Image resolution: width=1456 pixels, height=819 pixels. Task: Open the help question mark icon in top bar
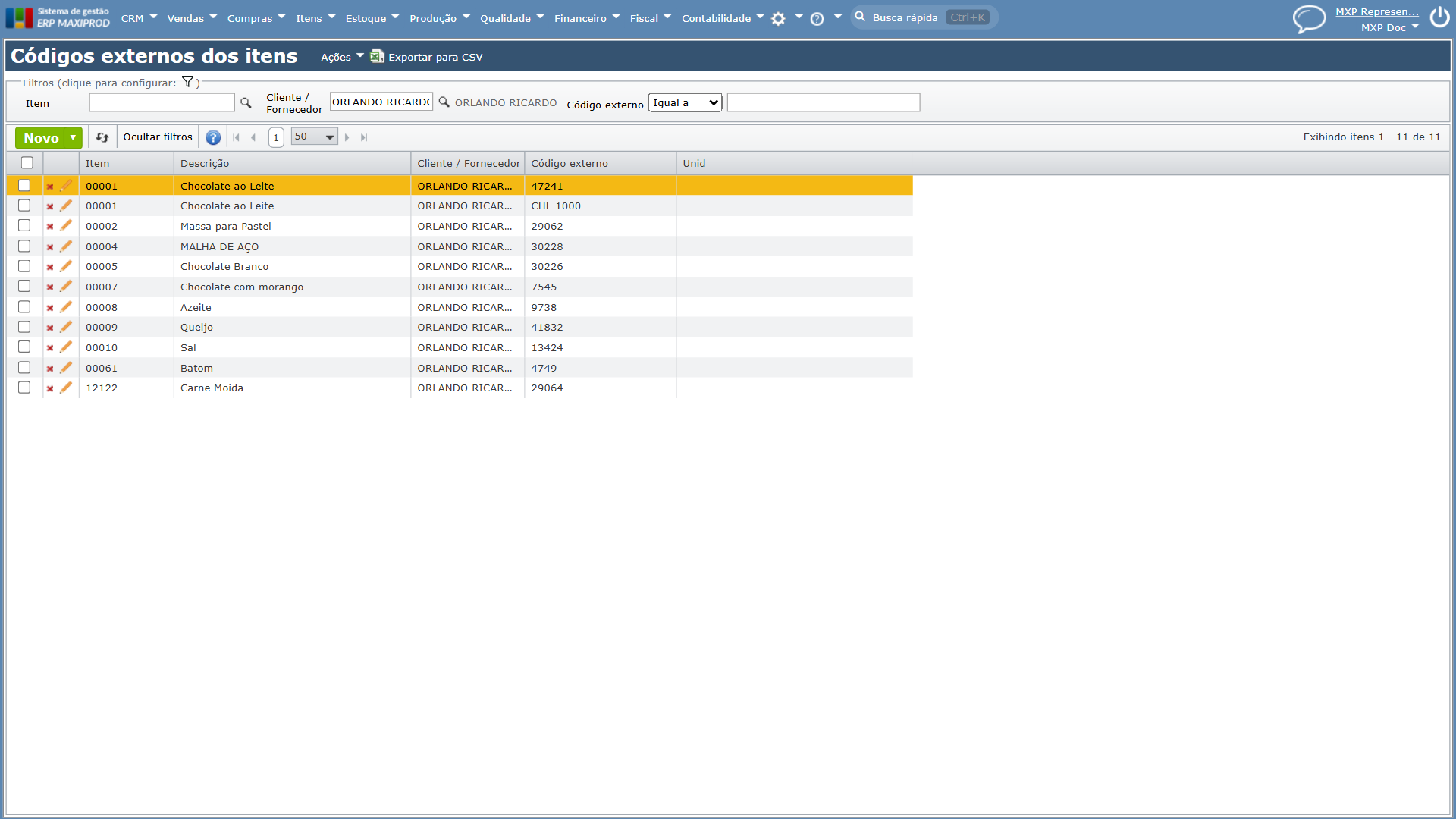click(x=817, y=19)
